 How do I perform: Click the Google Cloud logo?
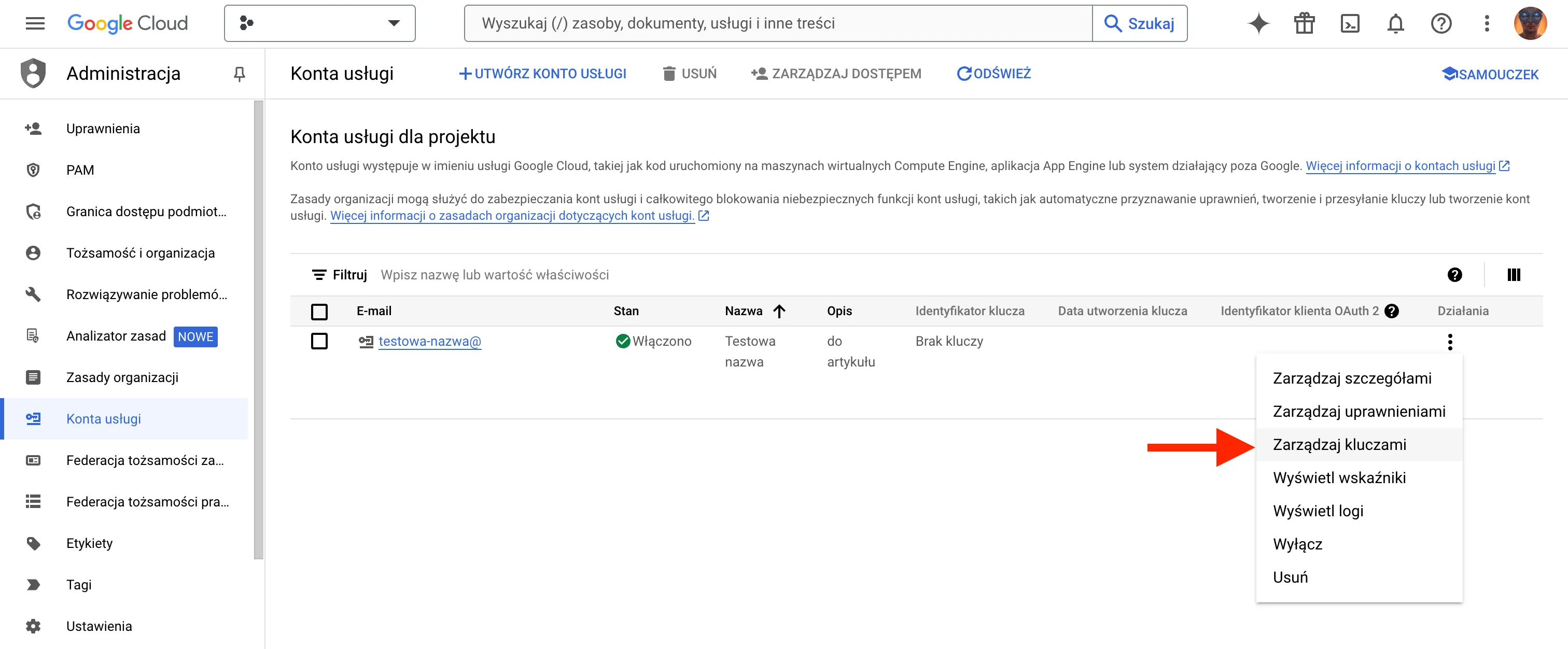(x=127, y=23)
